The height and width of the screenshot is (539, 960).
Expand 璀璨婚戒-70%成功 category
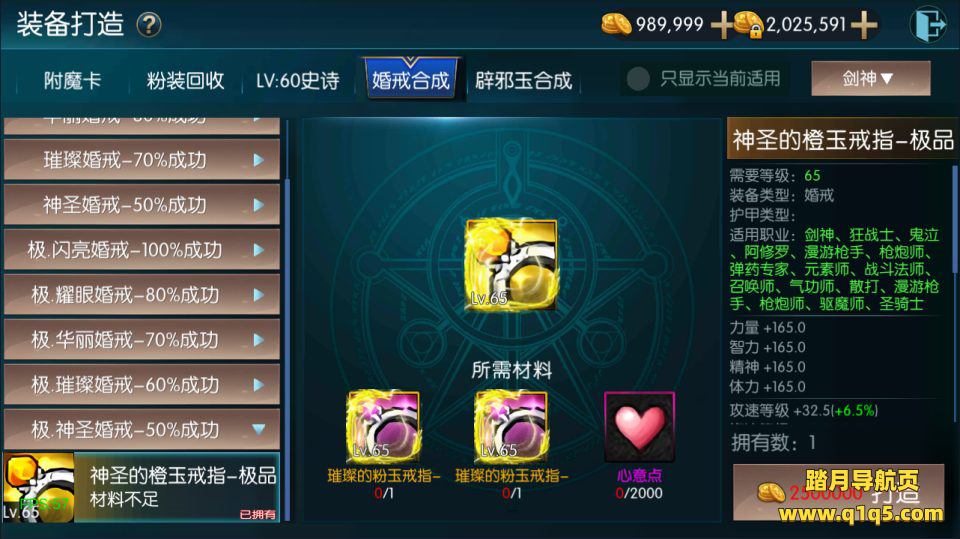(x=142, y=160)
